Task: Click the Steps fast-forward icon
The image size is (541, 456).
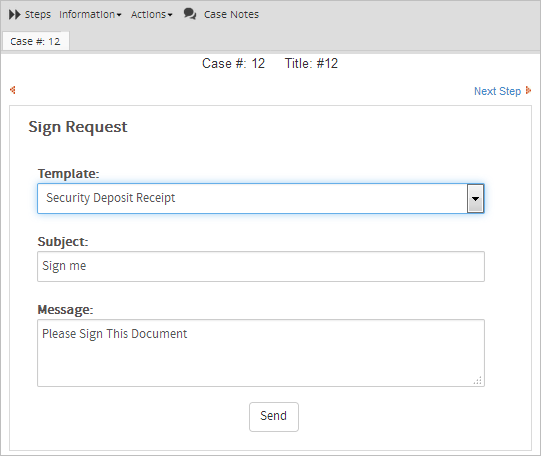Action: tap(14, 14)
